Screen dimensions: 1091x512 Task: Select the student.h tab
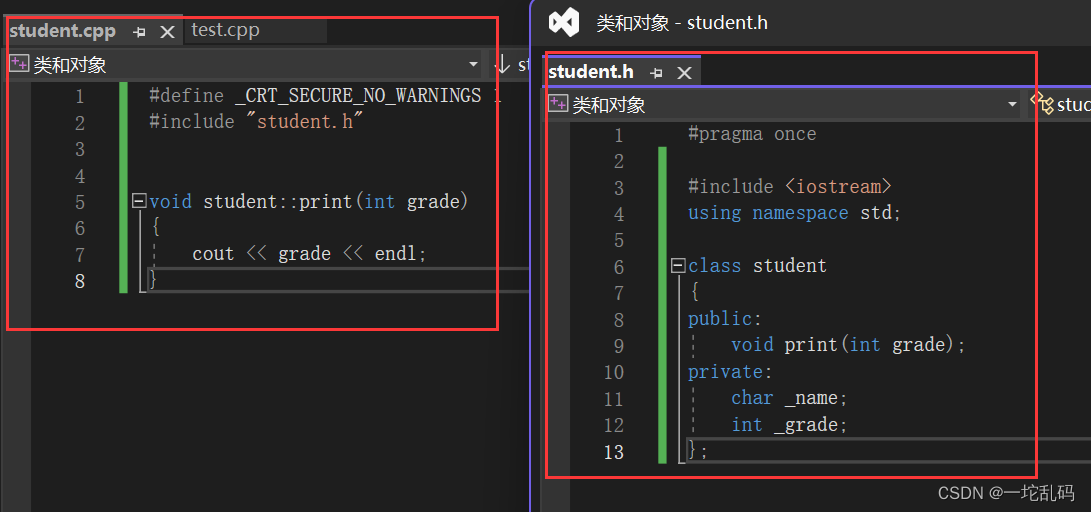point(591,72)
